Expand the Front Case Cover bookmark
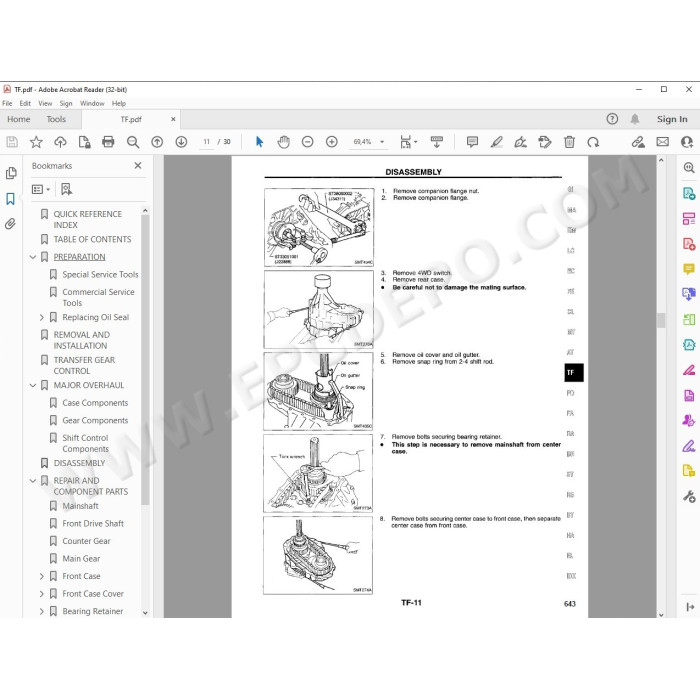 pos(42,594)
